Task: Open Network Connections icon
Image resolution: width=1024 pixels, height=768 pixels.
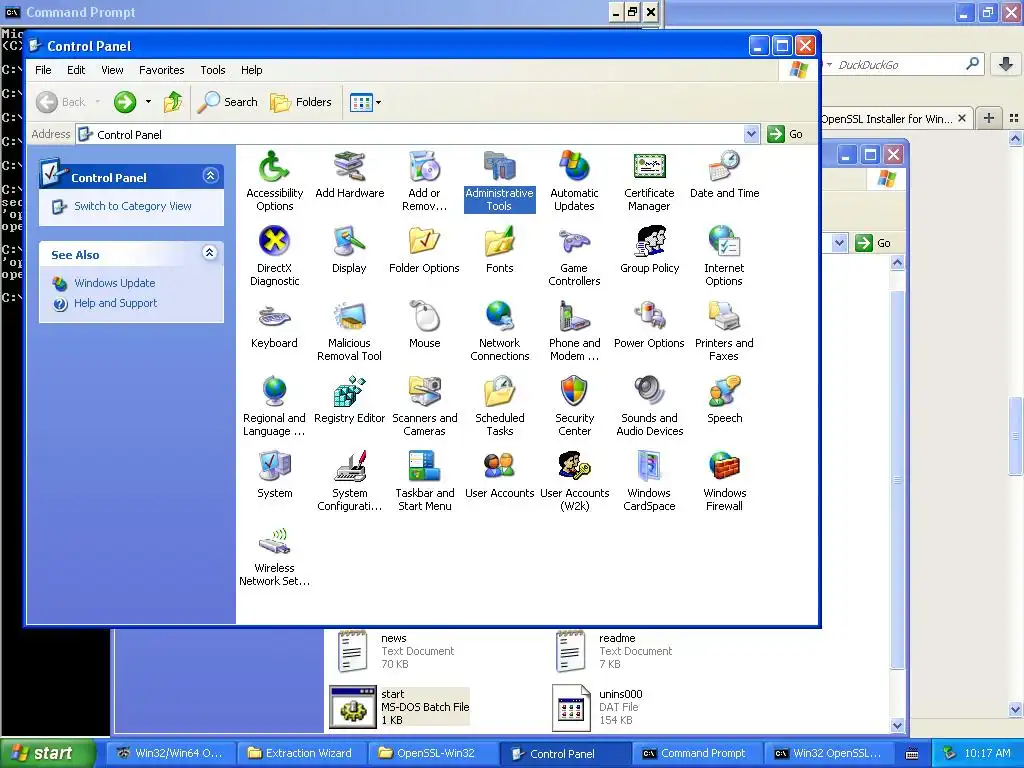Action: pyautogui.click(x=500, y=332)
